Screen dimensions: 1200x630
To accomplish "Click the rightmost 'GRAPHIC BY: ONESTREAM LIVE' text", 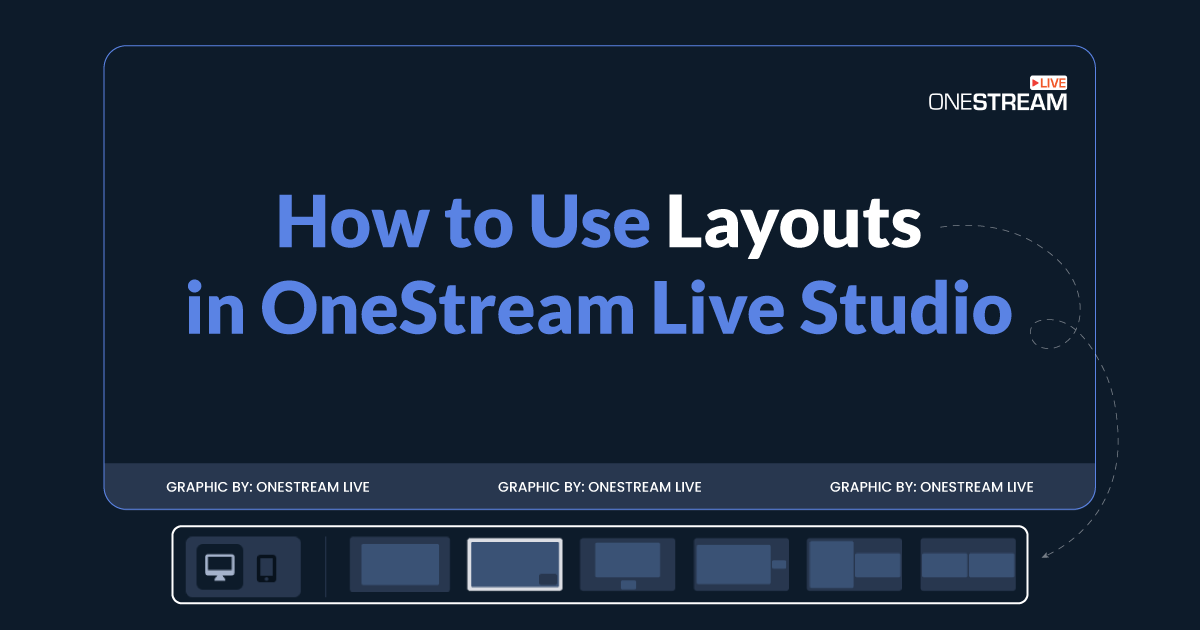I will pos(932,487).
